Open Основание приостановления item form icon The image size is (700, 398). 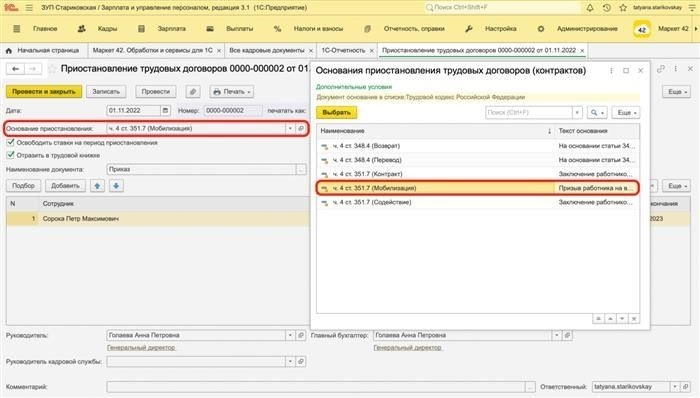tap(301, 129)
